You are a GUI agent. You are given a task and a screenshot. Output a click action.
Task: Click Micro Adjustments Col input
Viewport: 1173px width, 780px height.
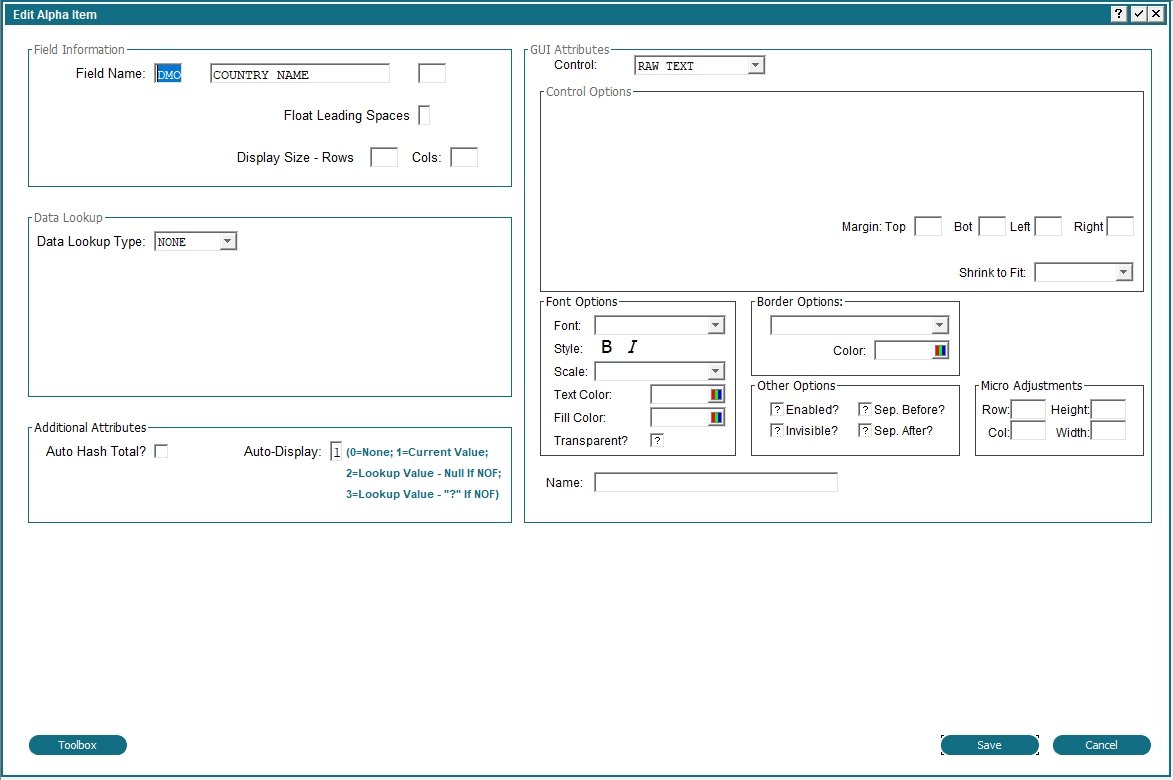click(1028, 431)
